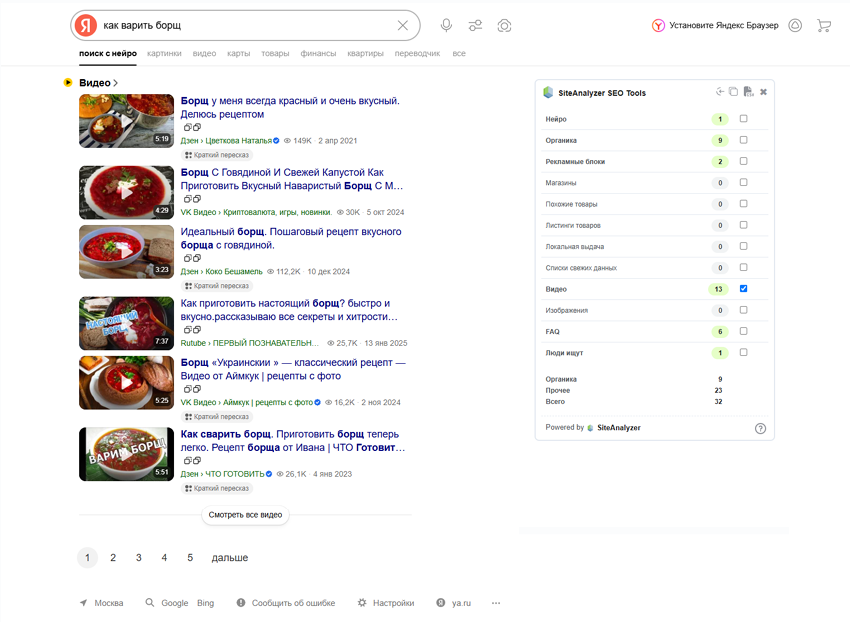Export SiteAnalyzer results to CSV
The image size is (850, 622).
pos(748,92)
